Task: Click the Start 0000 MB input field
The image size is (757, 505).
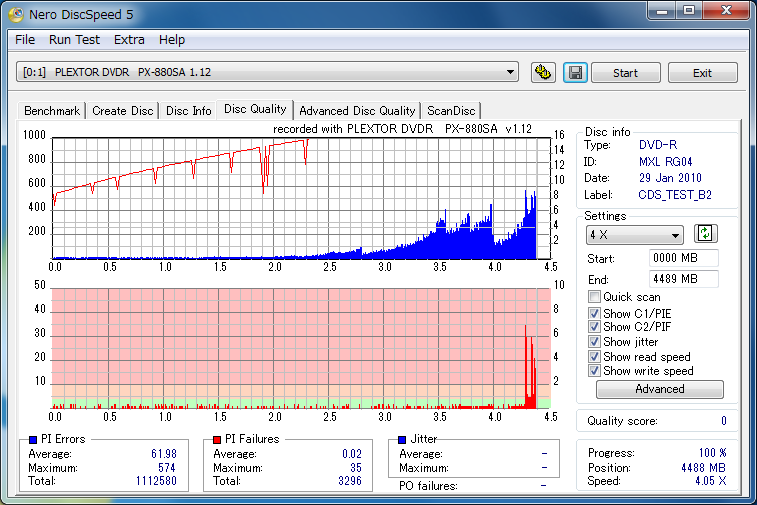Action: pos(684,258)
